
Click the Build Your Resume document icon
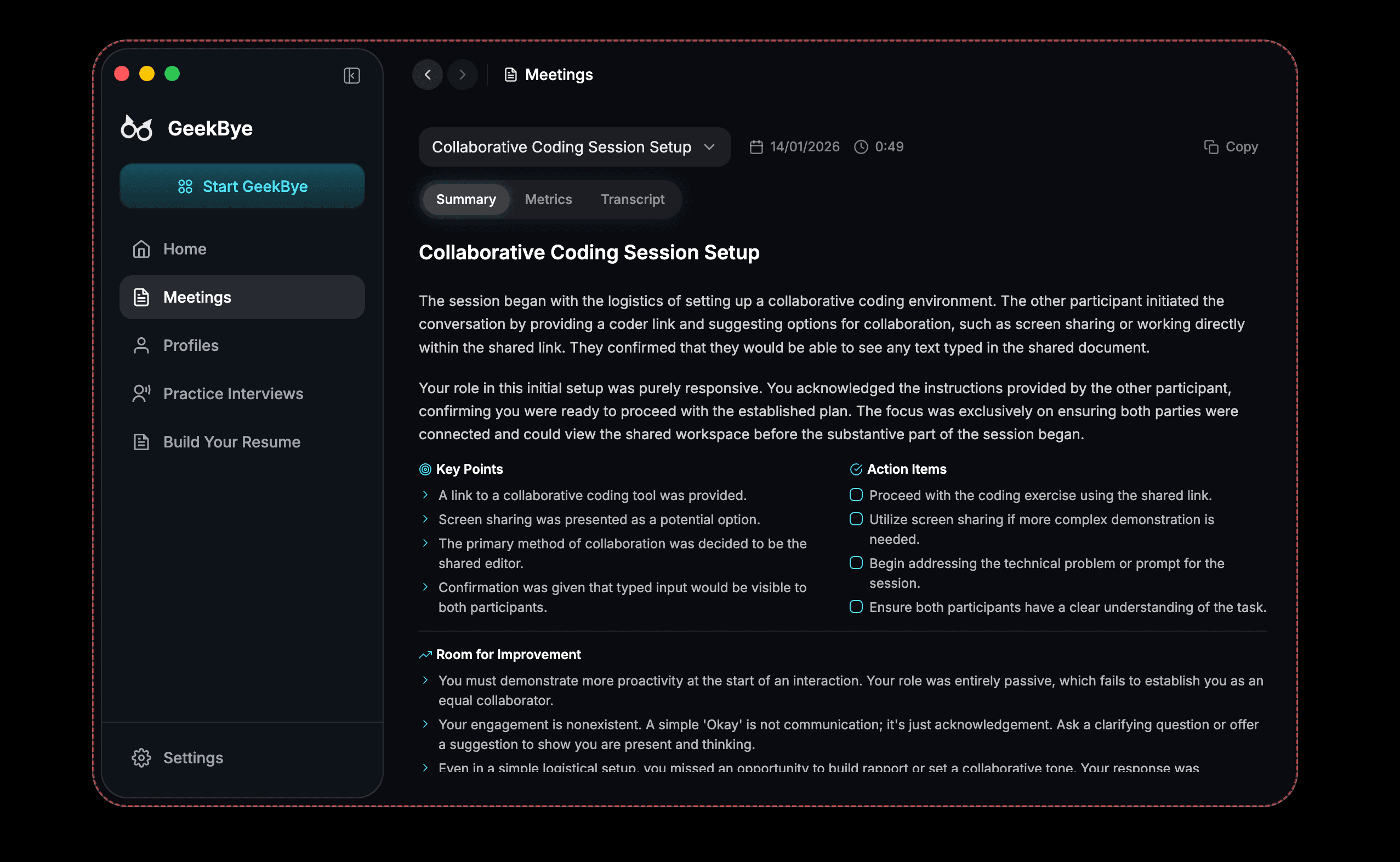pyautogui.click(x=141, y=442)
